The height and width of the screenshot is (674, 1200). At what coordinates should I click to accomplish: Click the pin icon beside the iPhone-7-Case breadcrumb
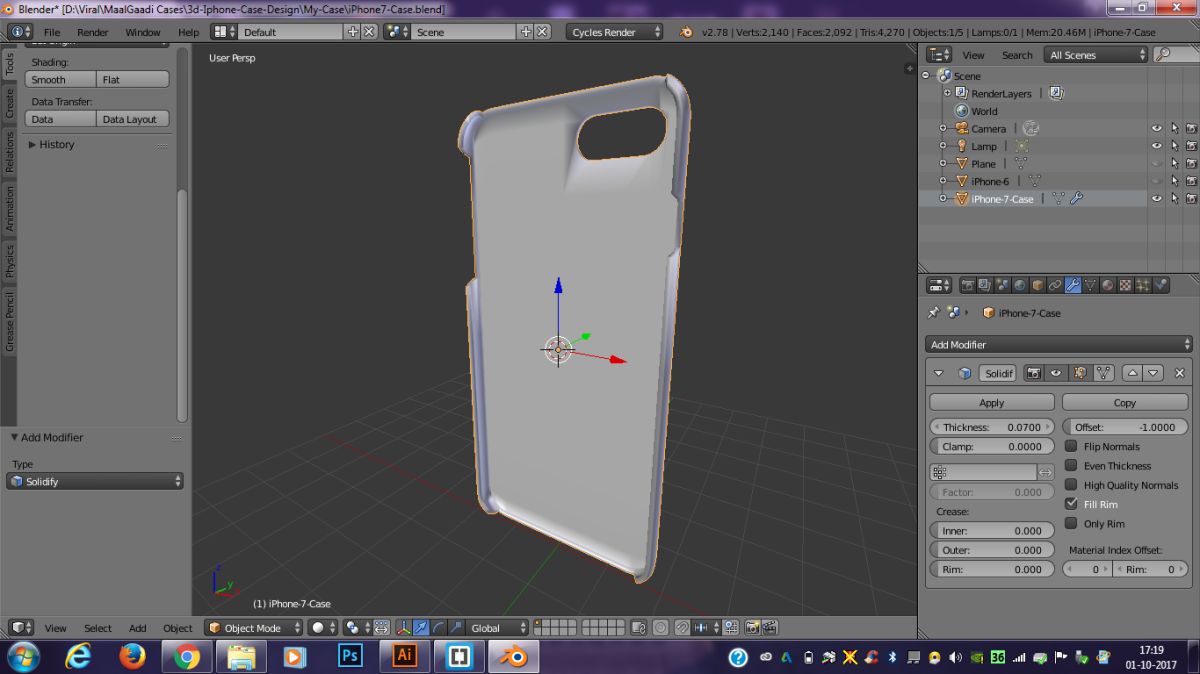(x=934, y=313)
